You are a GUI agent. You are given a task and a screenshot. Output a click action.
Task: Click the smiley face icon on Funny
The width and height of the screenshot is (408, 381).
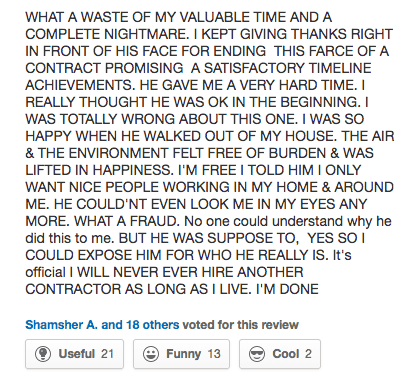[151, 354]
